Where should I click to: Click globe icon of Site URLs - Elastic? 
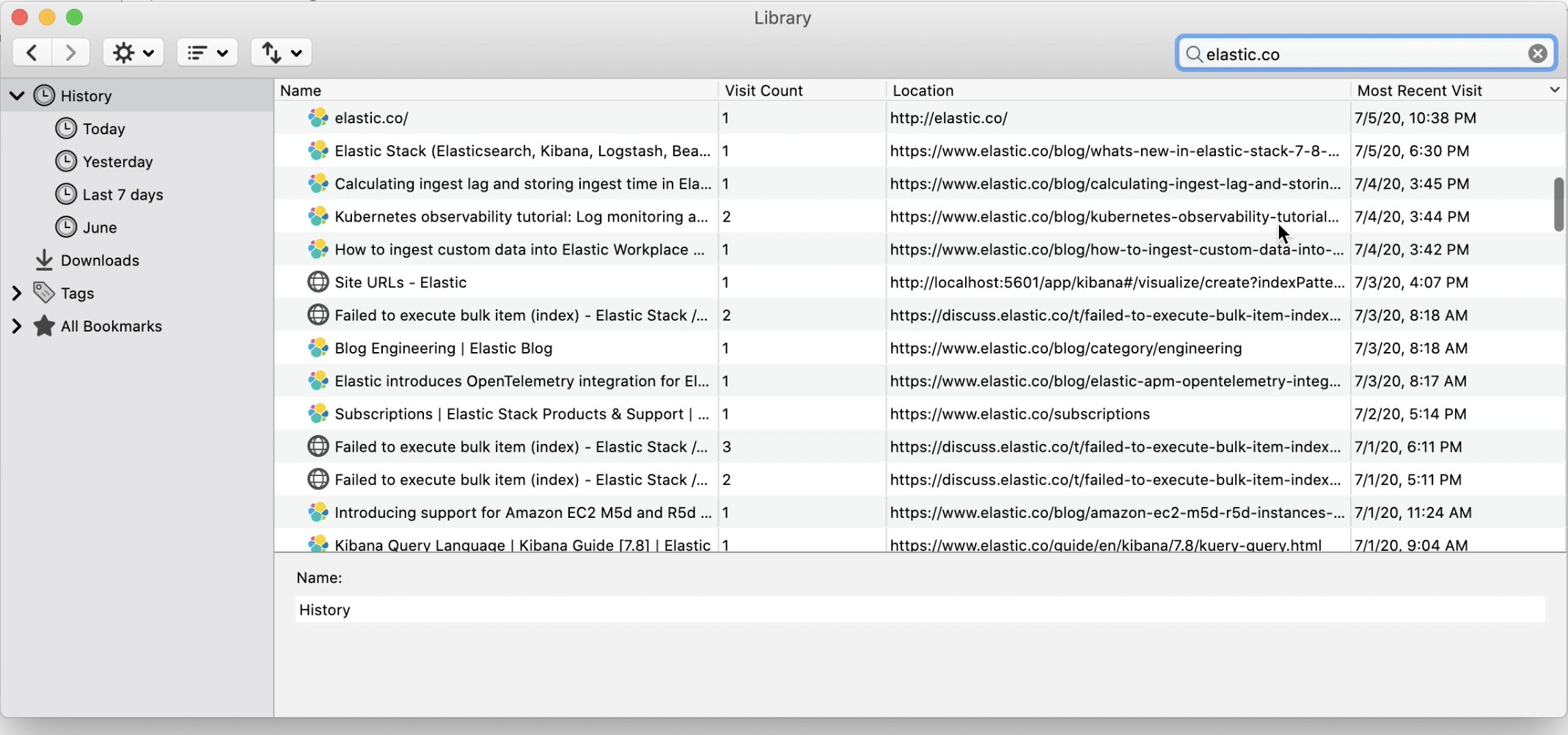(318, 282)
